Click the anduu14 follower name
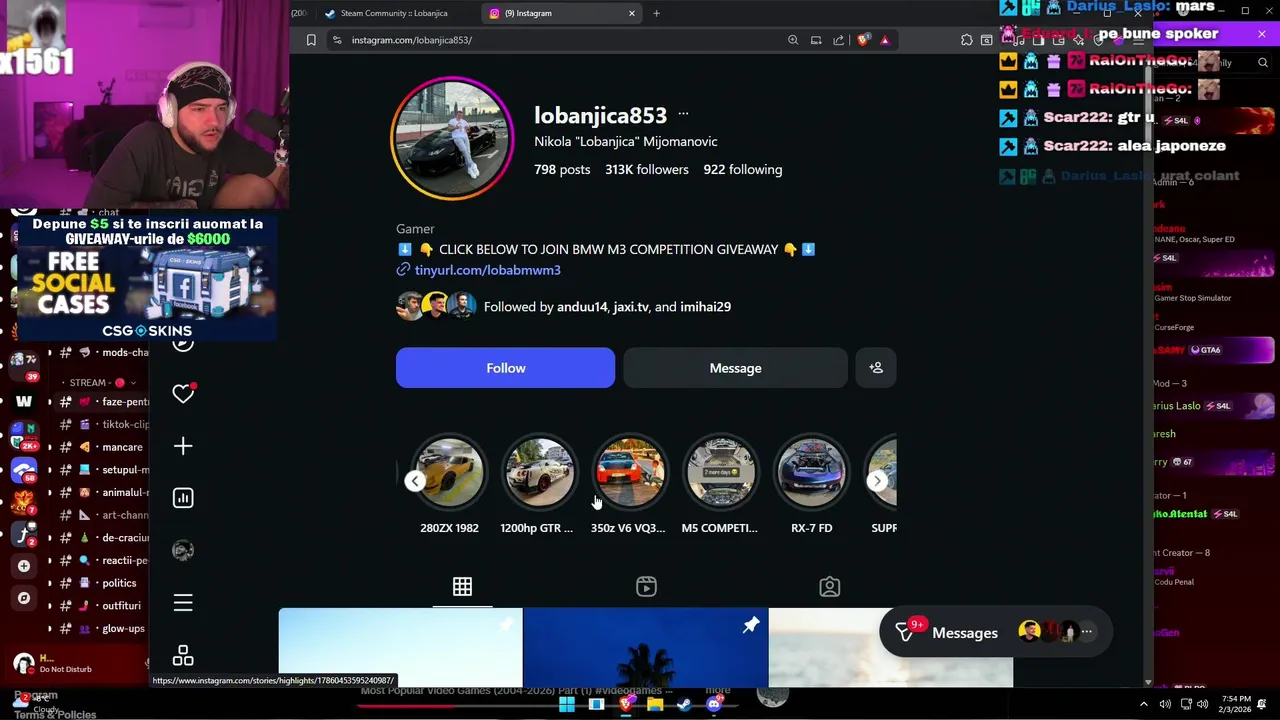Image resolution: width=1280 pixels, height=720 pixels. [x=582, y=307]
